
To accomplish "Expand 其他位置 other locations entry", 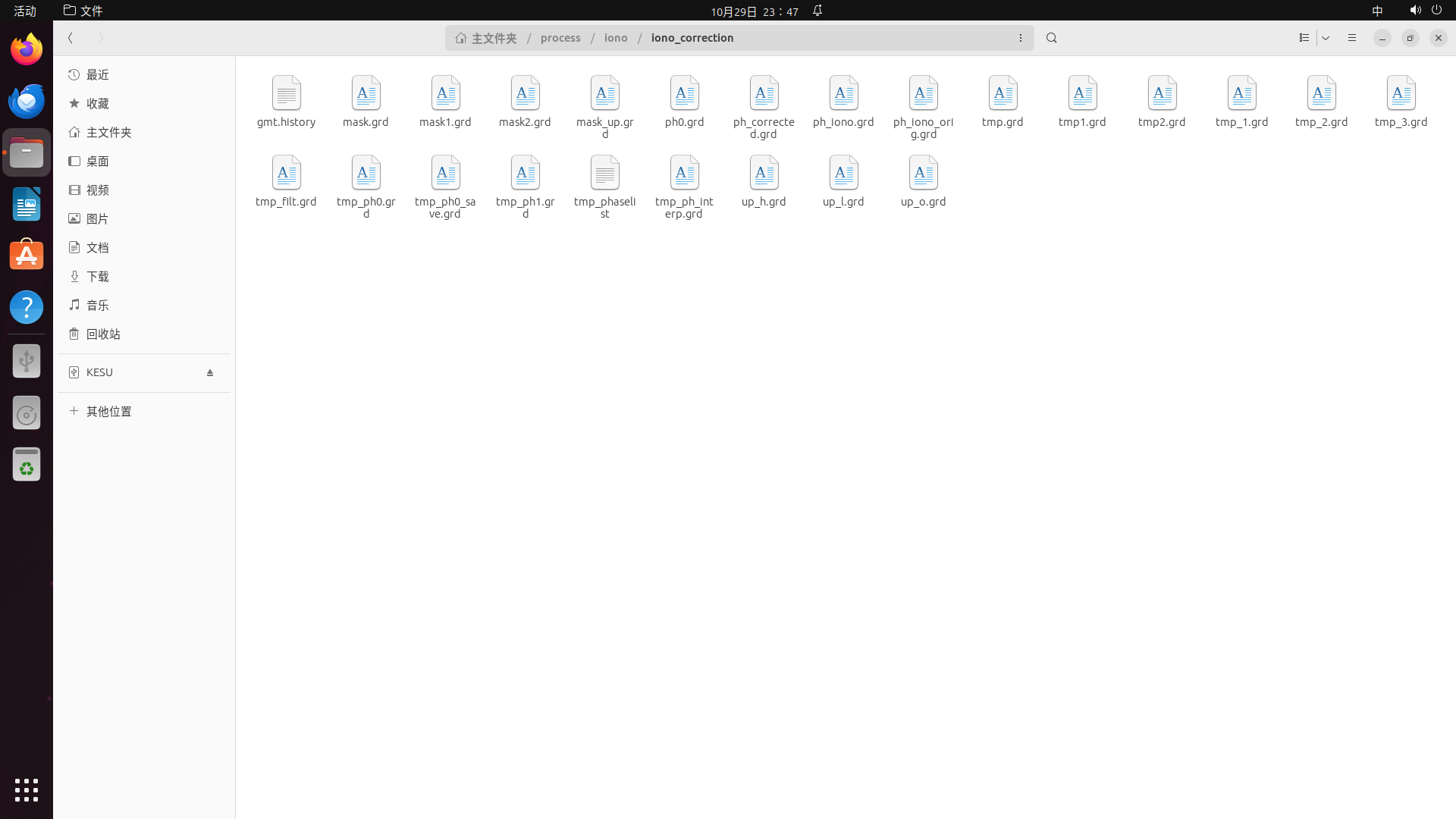I will coord(108,412).
